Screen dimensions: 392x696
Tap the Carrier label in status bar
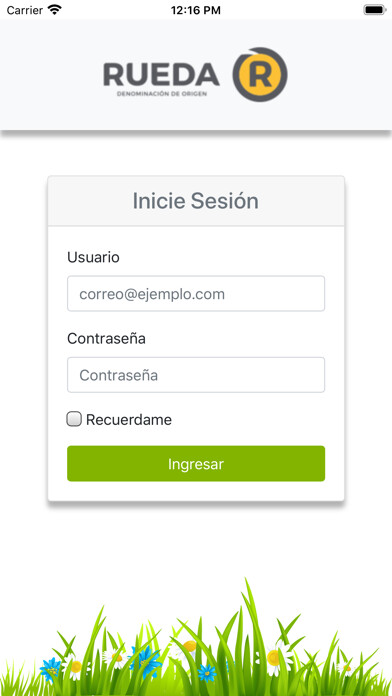click(24, 10)
